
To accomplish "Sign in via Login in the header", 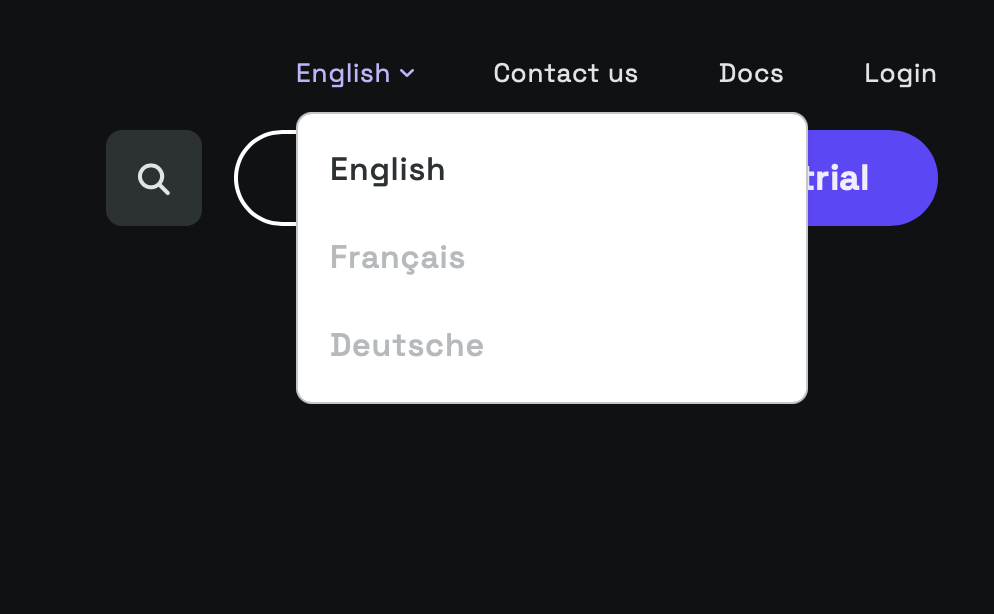I will [900, 73].
